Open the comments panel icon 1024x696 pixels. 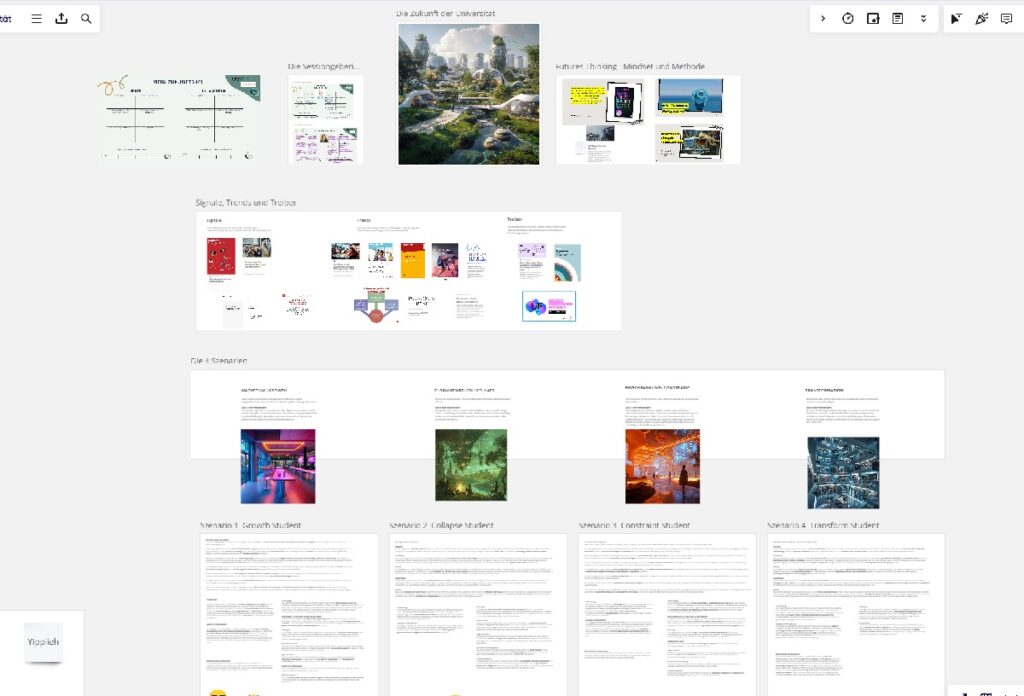point(1006,18)
